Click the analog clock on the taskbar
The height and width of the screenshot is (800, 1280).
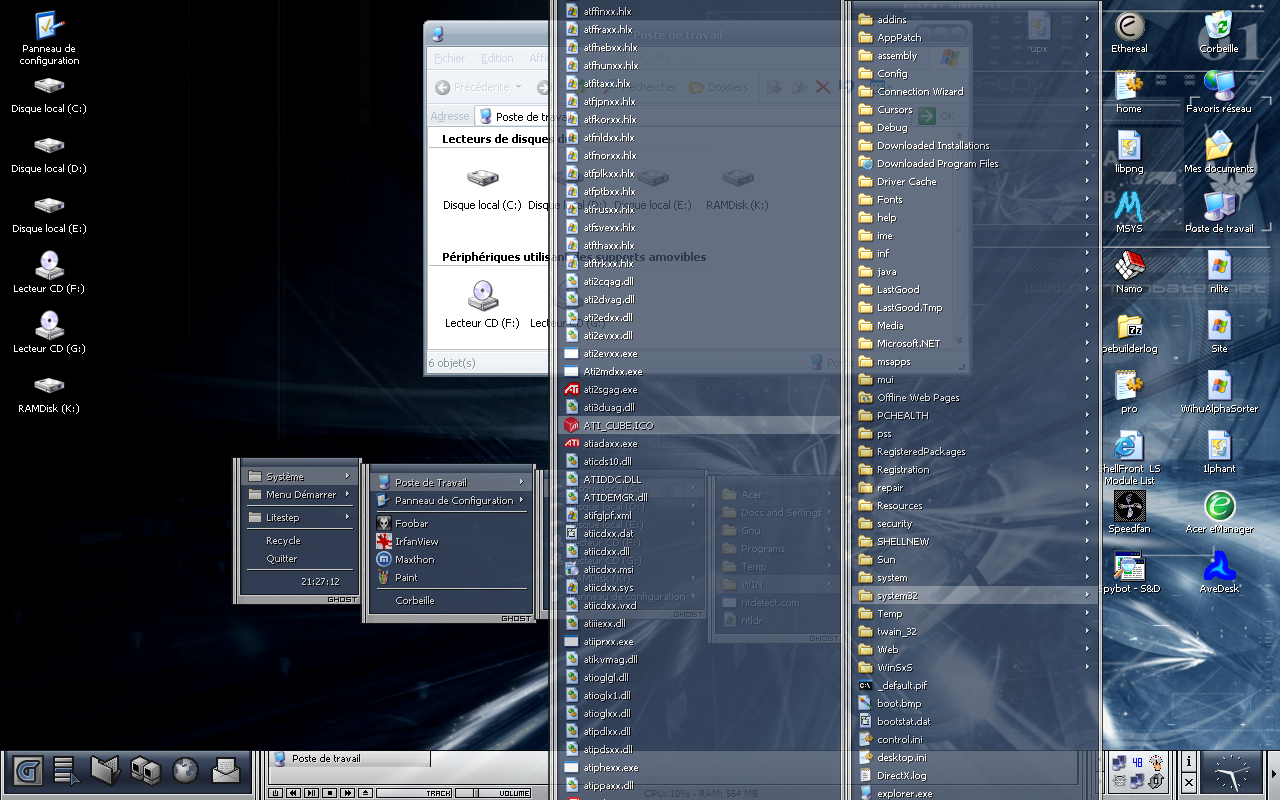click(x=1231, y=772)
